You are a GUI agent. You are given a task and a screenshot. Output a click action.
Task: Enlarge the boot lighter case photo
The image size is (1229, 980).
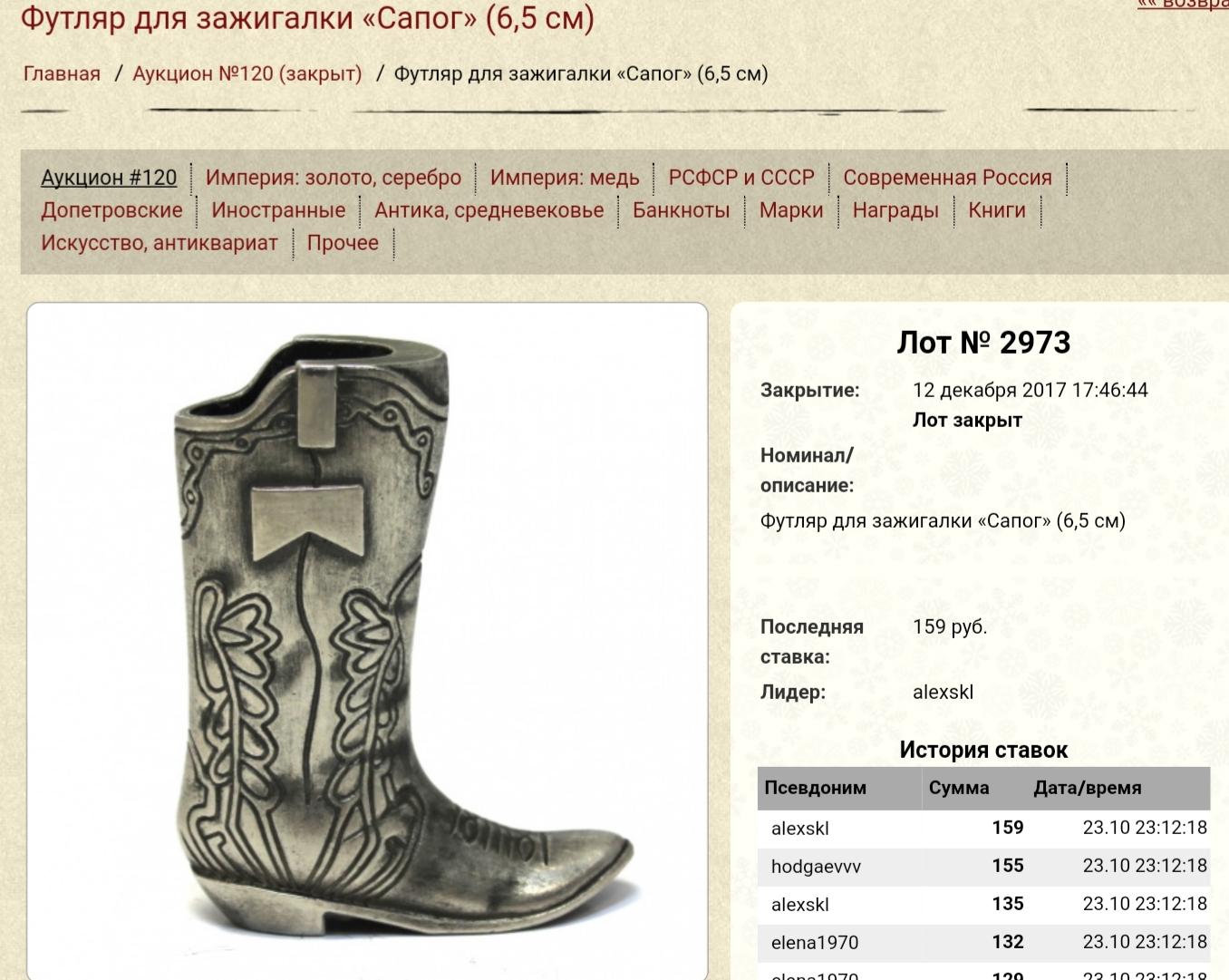tap(367, 641)
